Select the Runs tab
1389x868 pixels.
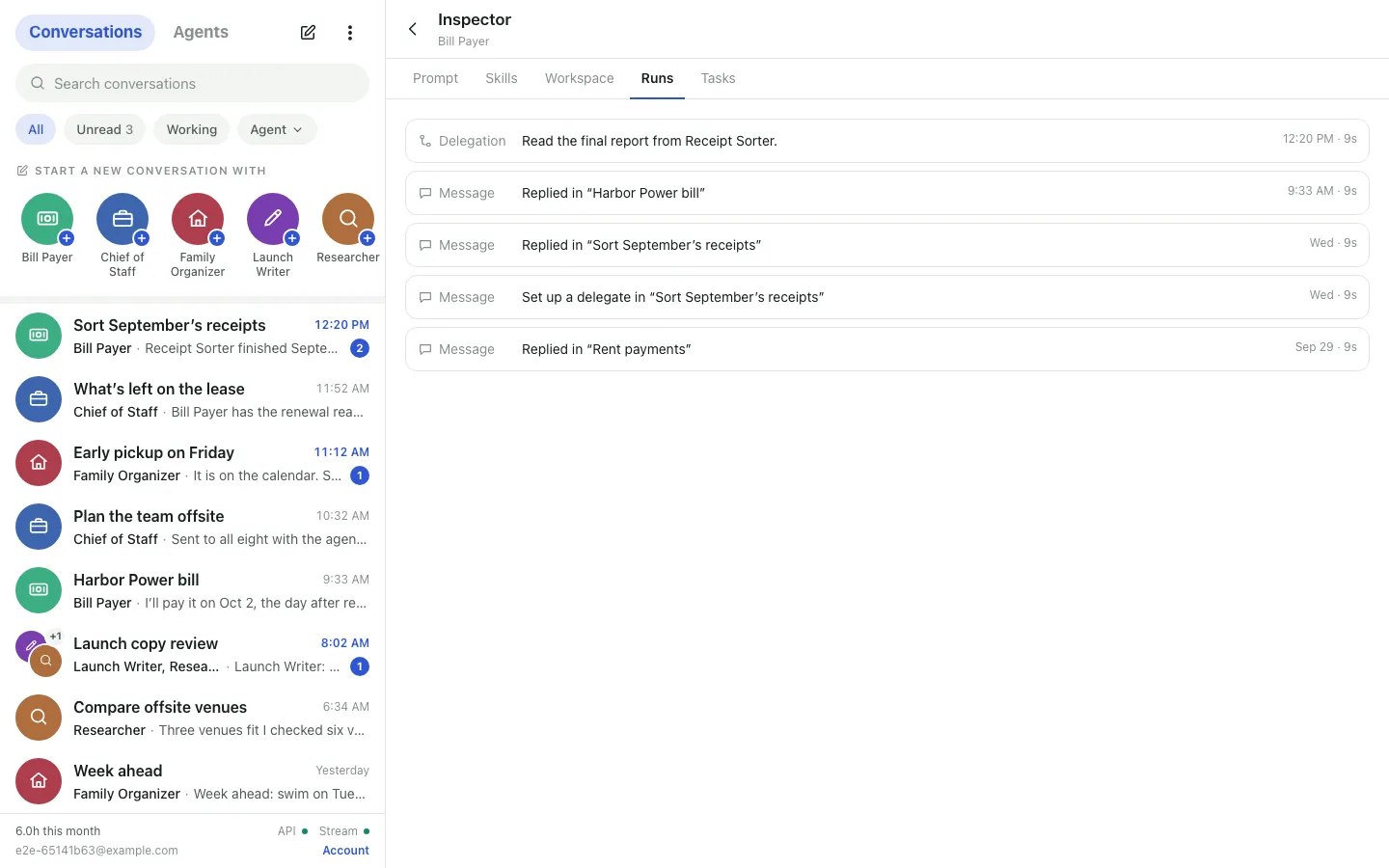(x=658, y=78)
